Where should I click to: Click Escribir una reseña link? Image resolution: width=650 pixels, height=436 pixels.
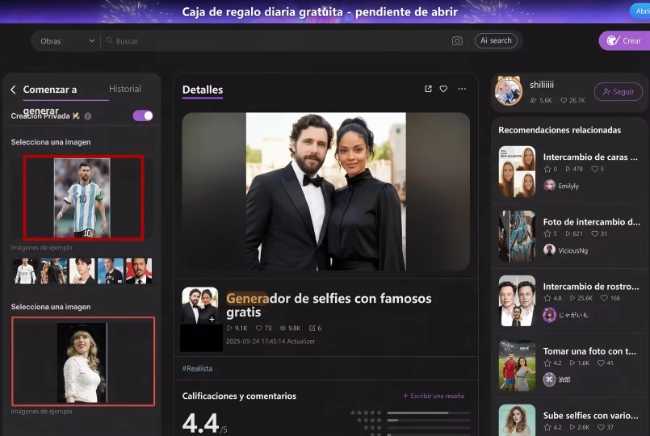[434, 396]
